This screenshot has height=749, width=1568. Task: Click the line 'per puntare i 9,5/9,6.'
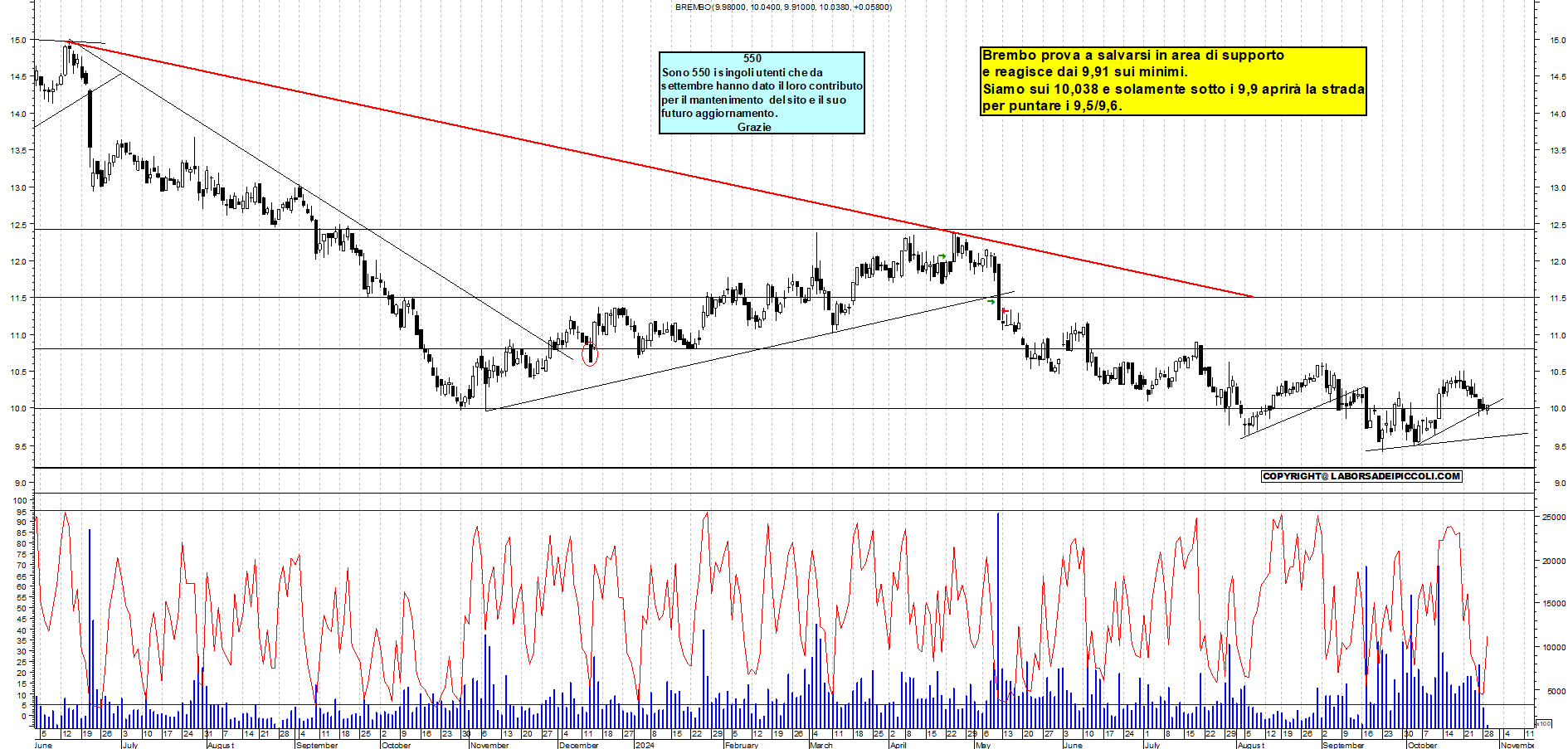click(1052, 105)
